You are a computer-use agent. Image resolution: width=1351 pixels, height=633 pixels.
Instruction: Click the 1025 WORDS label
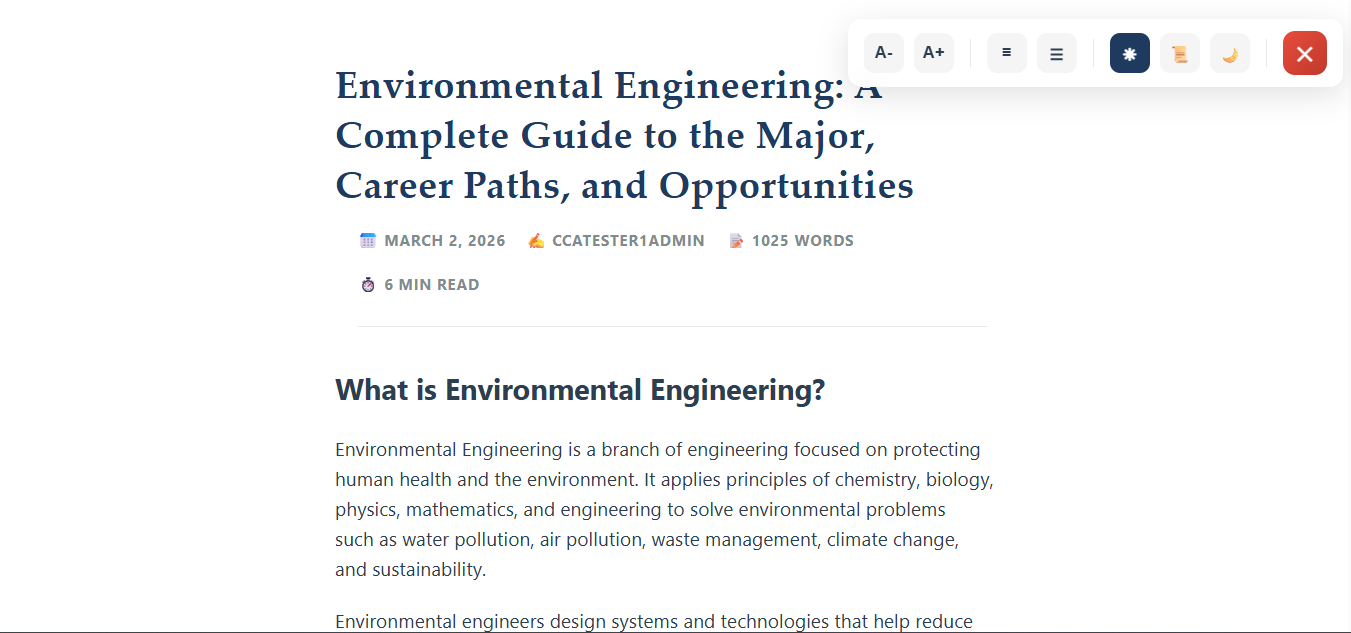(x=803, y=241)
